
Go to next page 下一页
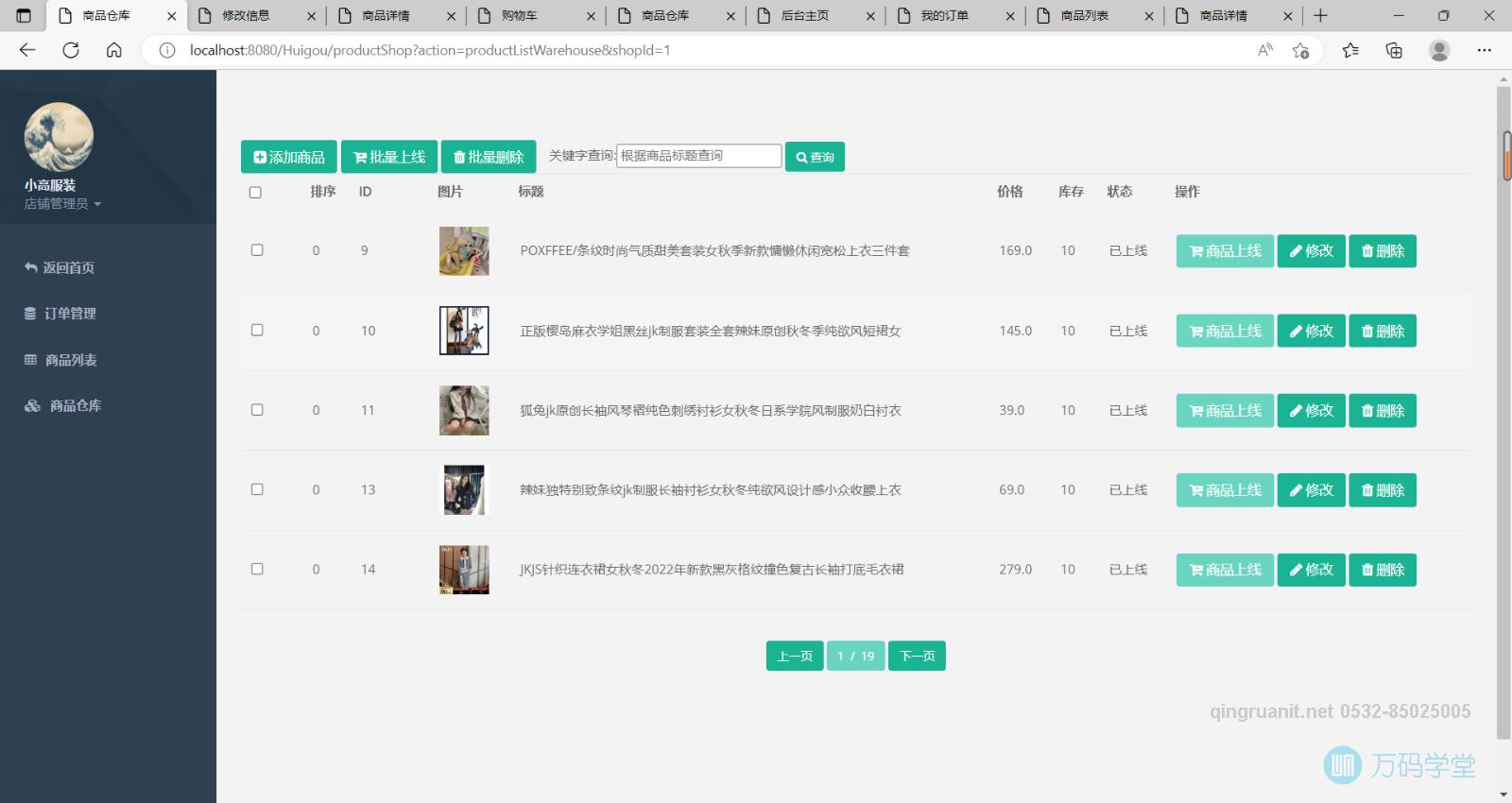coord(917,656)
